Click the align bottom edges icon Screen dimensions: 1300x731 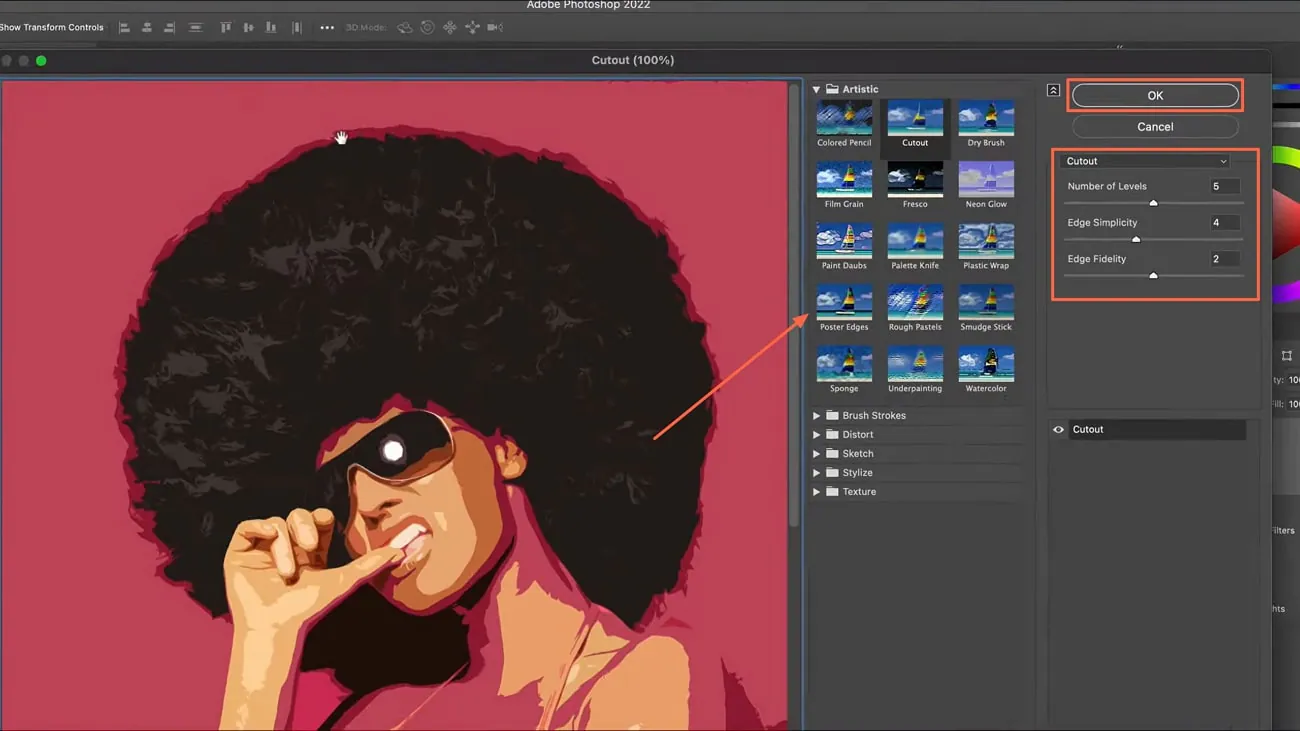click(271, 28)
